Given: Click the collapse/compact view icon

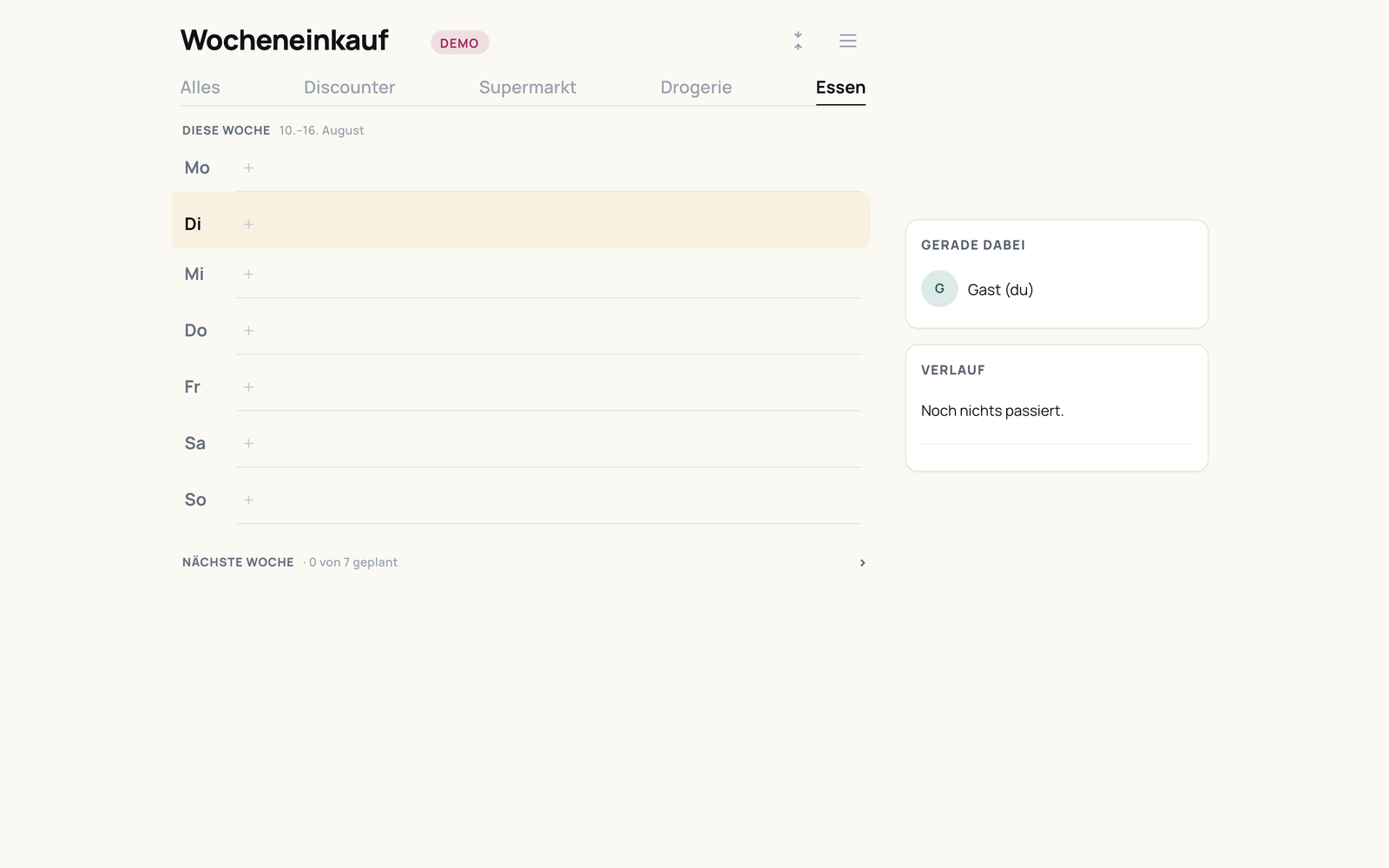Looking at the screenshot, I should click(798, 41).
